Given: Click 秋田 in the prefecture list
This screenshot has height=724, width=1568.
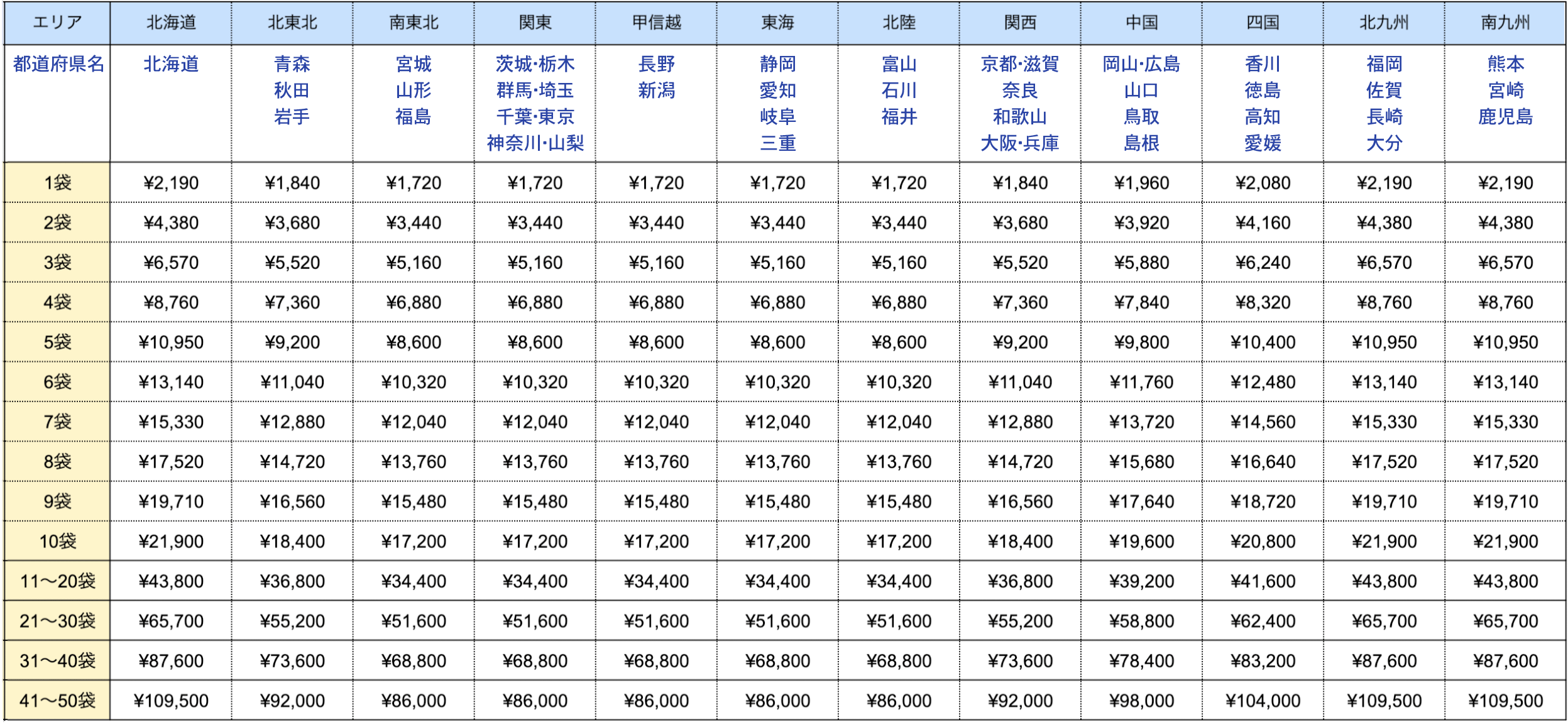Looking at the screenshot, I should [292, 90].
